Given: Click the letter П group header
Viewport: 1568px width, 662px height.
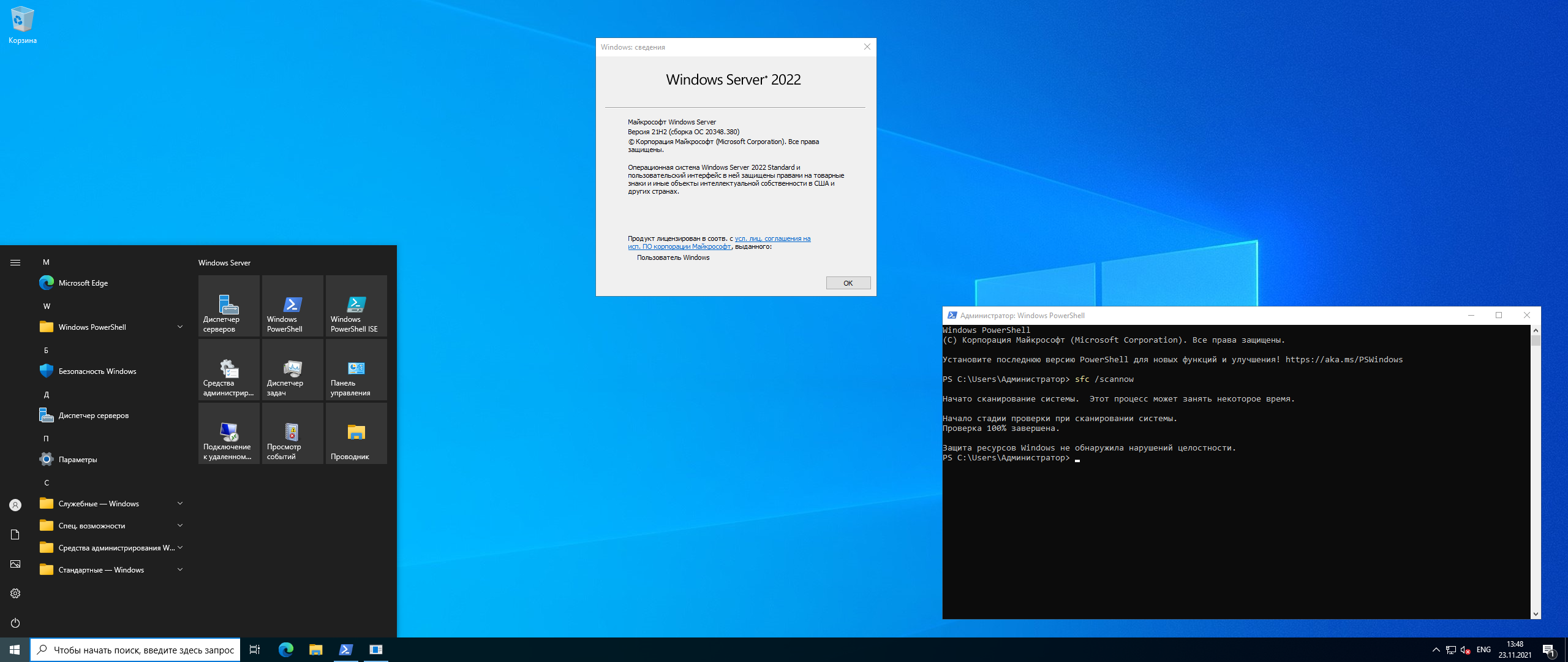Looking at the screenshot, I should [x=47, y=439].
